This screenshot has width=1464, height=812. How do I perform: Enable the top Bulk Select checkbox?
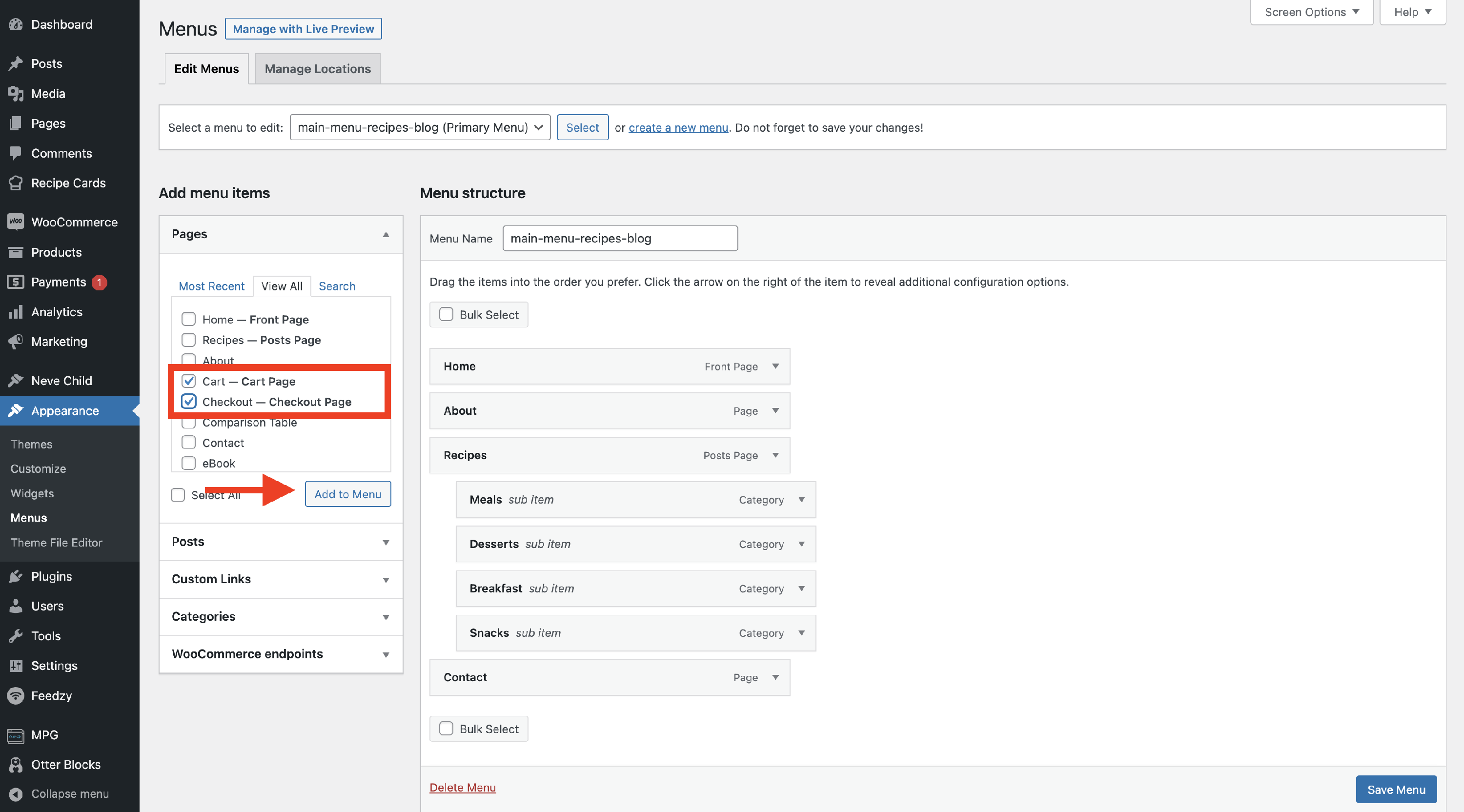[x=446, y=314]
